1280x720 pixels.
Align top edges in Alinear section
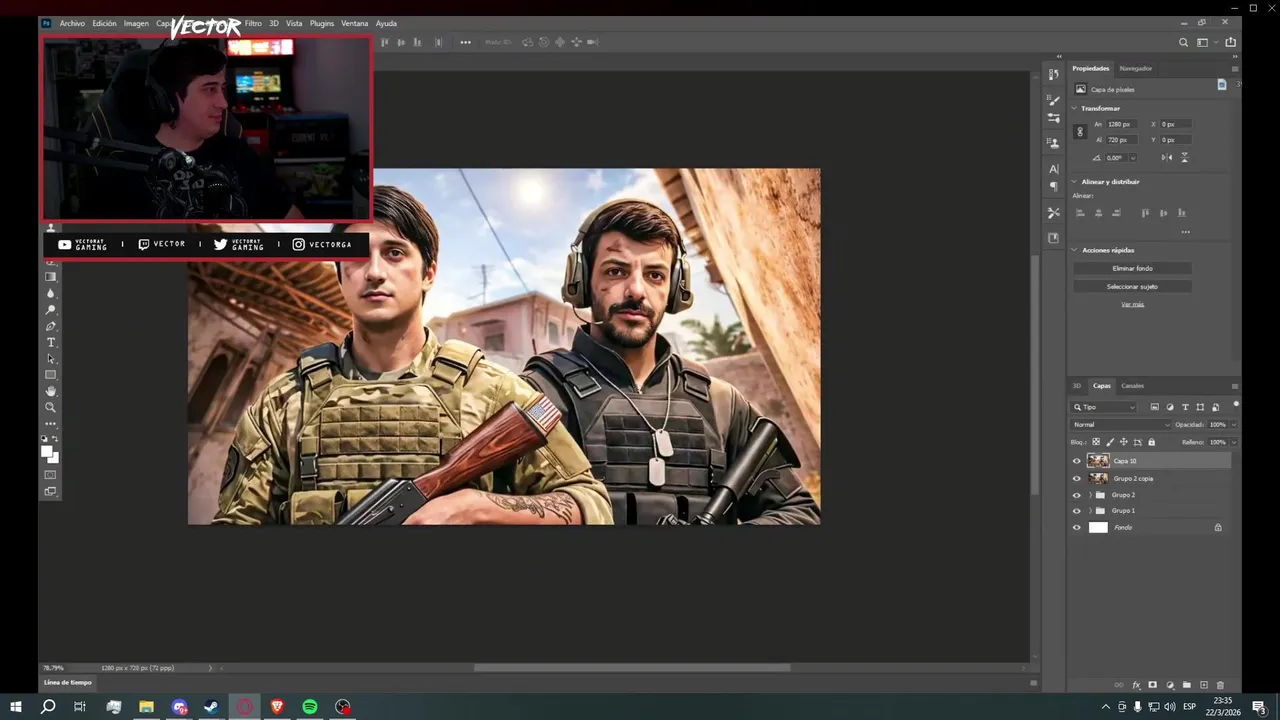tap(1145, 213)
